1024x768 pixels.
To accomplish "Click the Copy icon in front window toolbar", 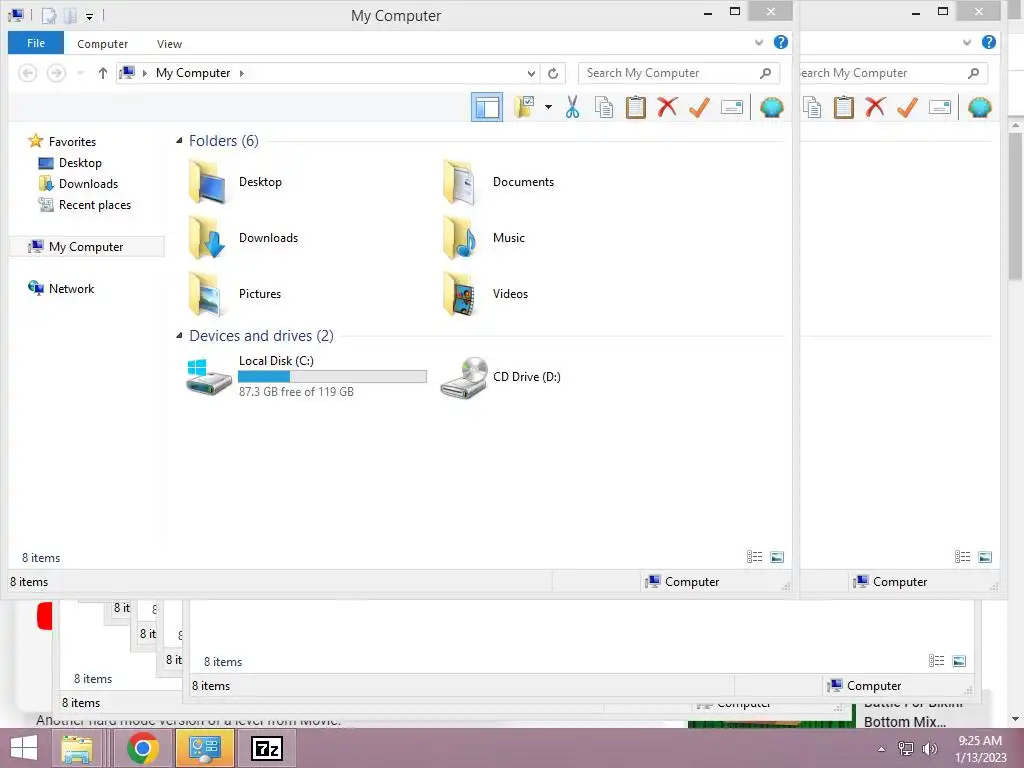I will [x=604, y=107].
